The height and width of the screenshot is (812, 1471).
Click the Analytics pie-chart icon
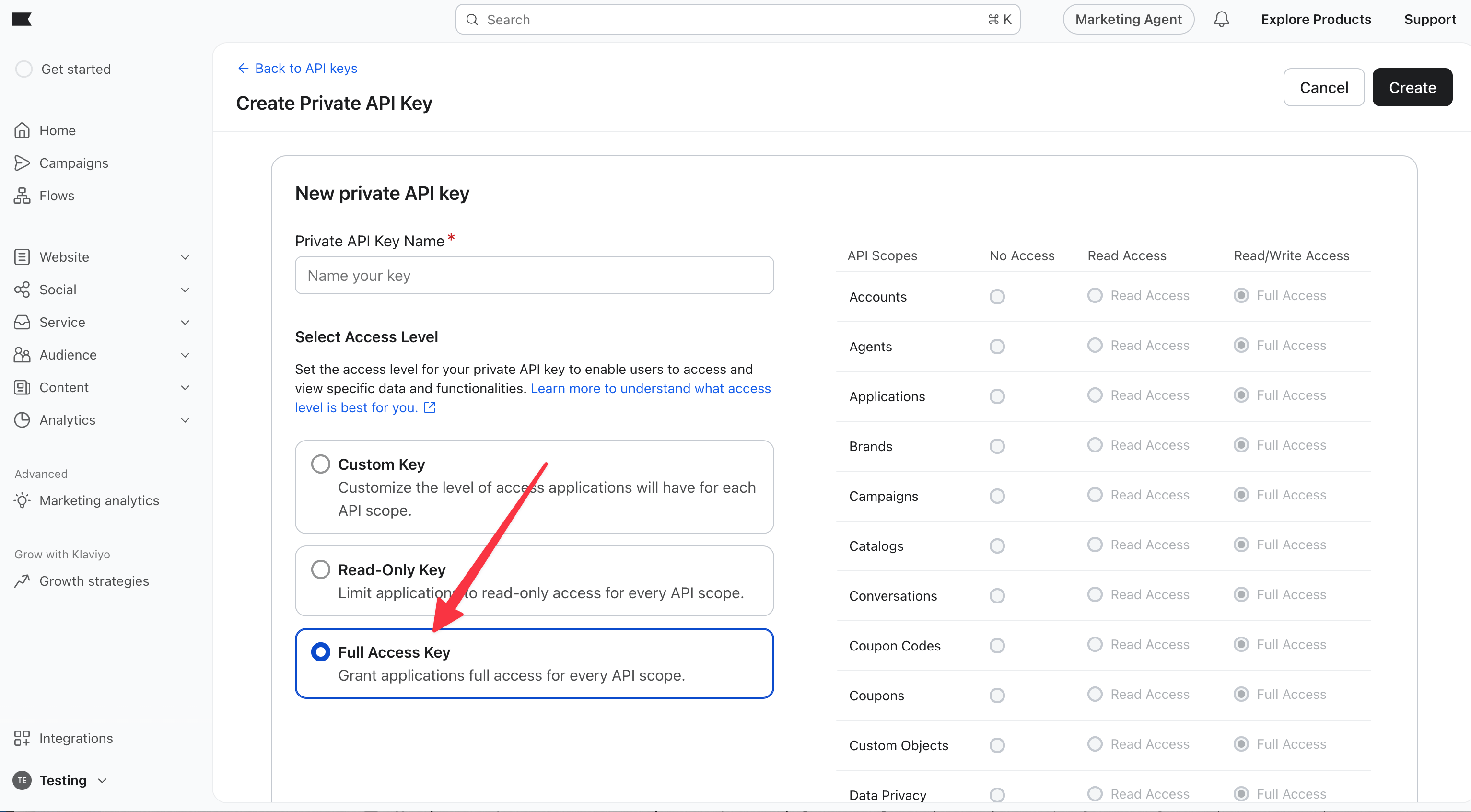[22, 420]
